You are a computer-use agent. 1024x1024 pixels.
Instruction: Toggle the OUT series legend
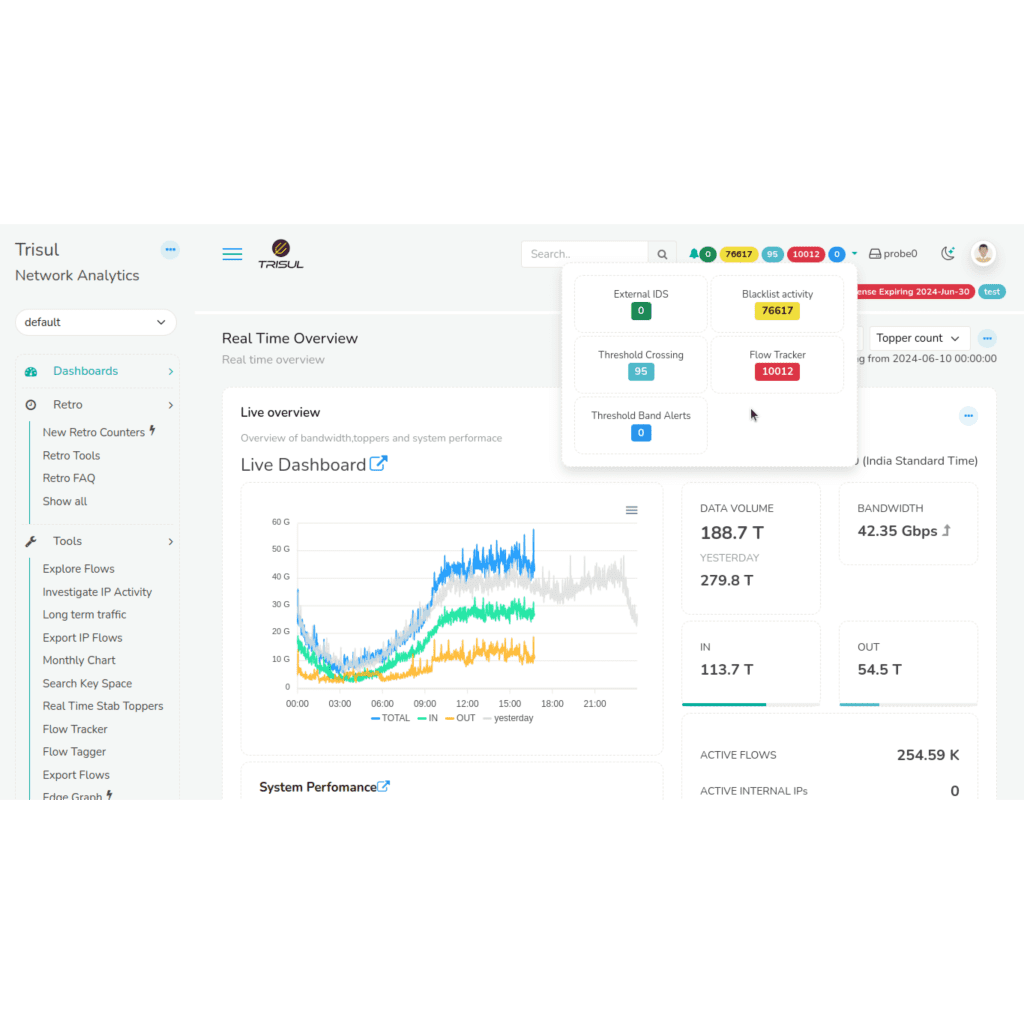[x=460, y=718]
